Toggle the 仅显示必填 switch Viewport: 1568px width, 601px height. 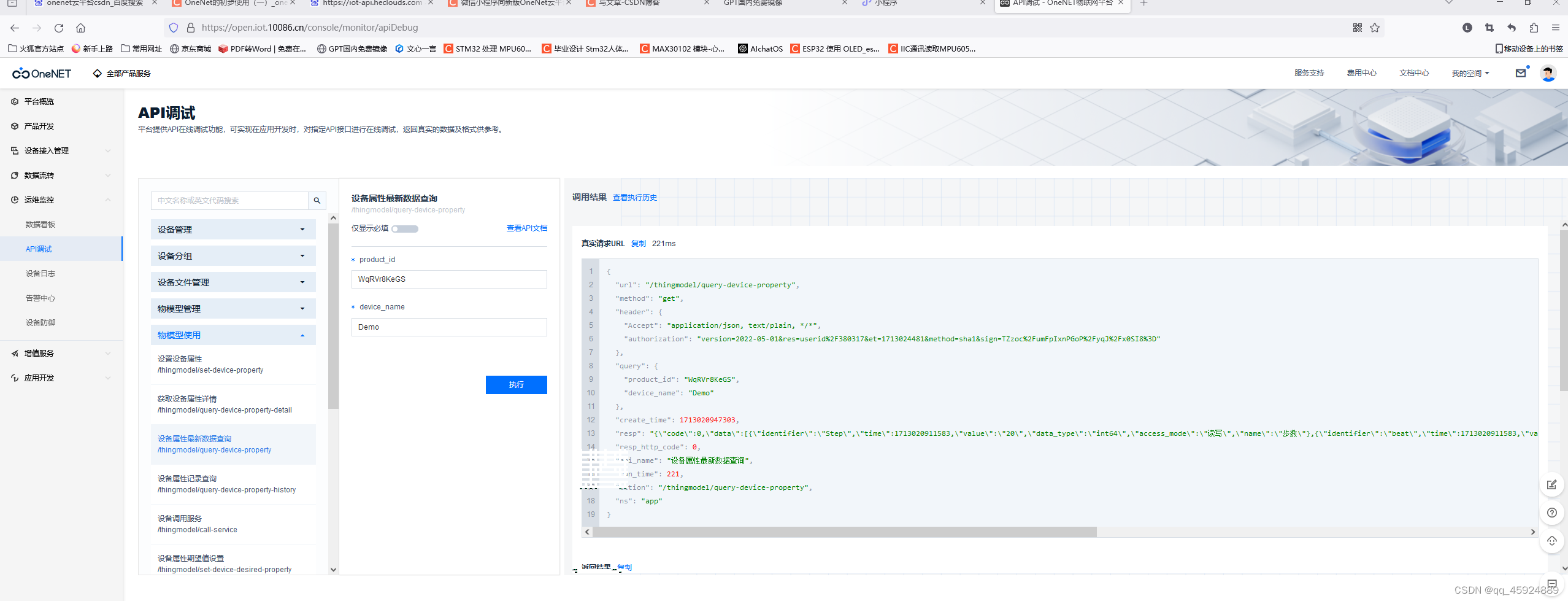pos(405,229)
